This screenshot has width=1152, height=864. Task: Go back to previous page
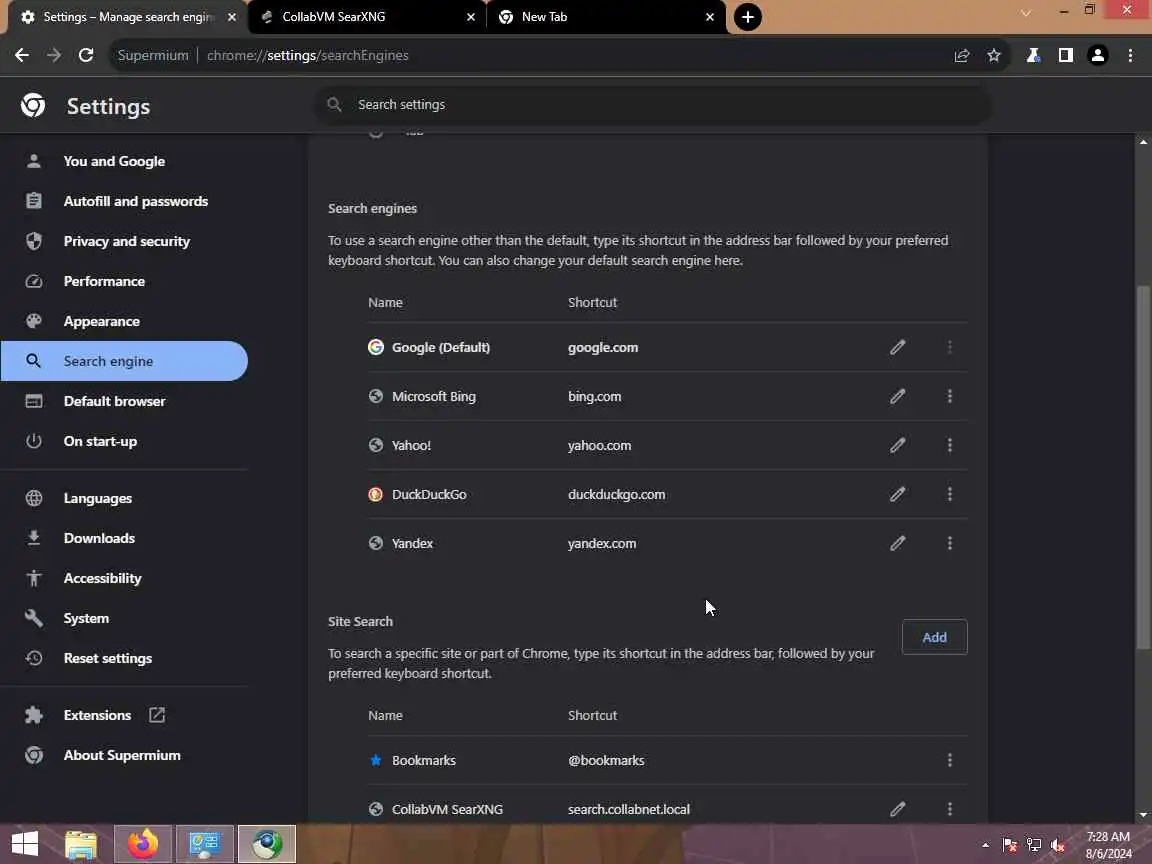[22, 55]
